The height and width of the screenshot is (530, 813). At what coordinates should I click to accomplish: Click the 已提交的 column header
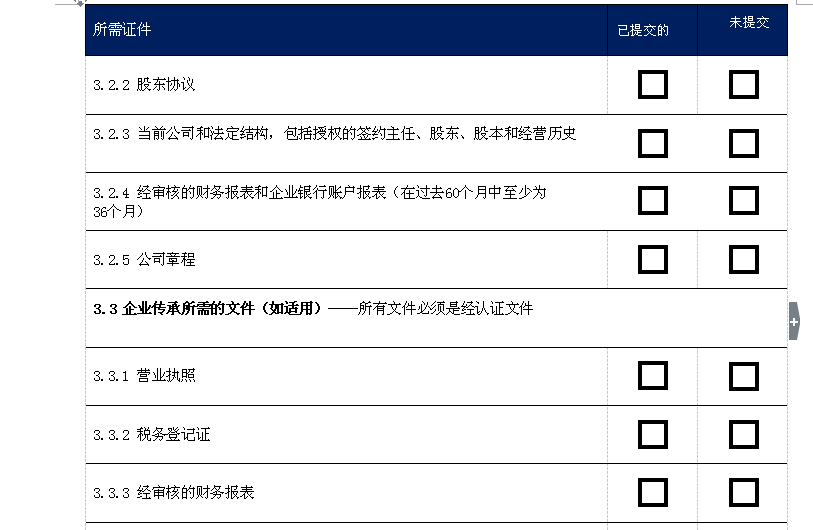[652, 30]
